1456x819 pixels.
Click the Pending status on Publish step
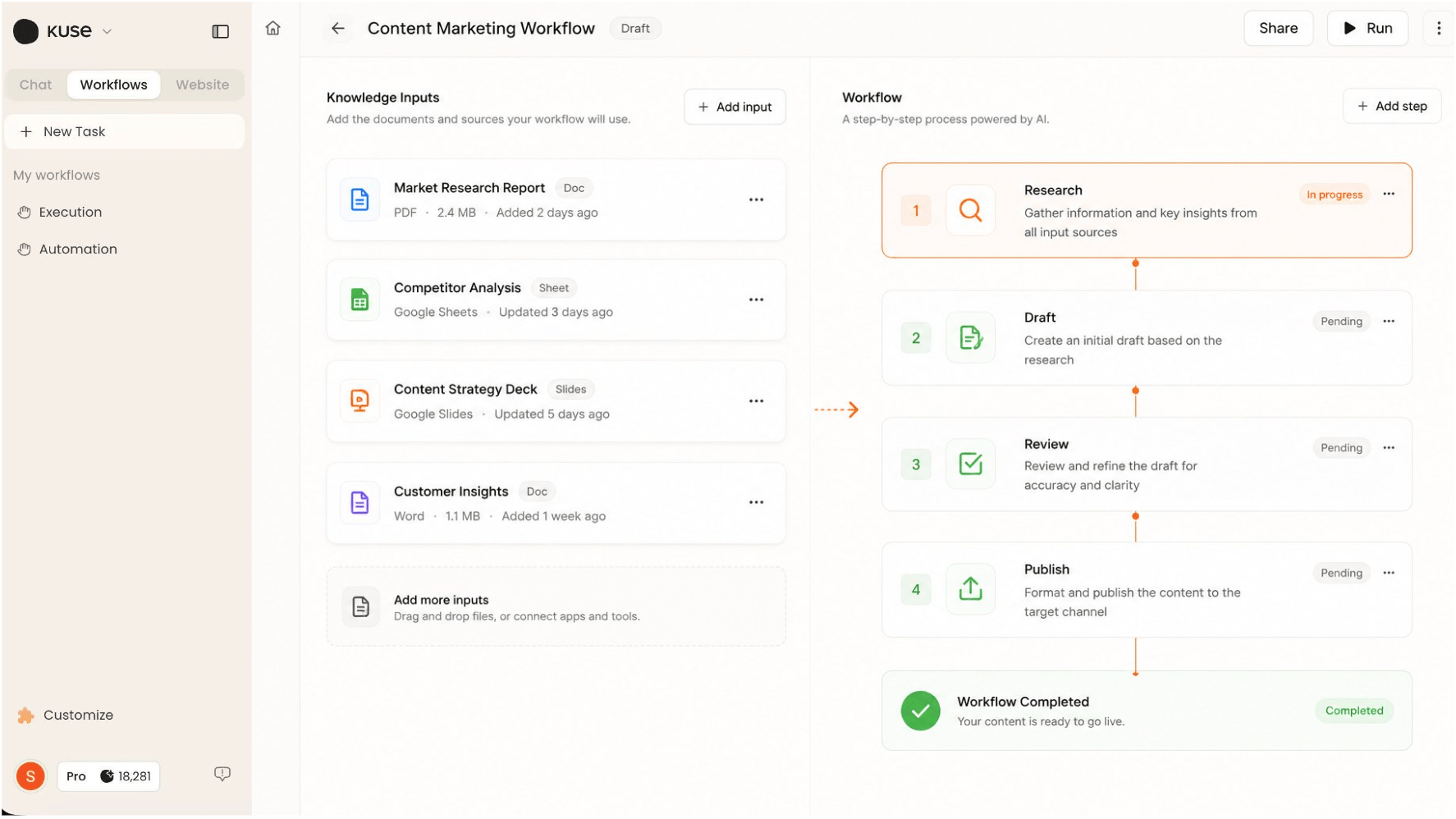tap(1340, 574)
